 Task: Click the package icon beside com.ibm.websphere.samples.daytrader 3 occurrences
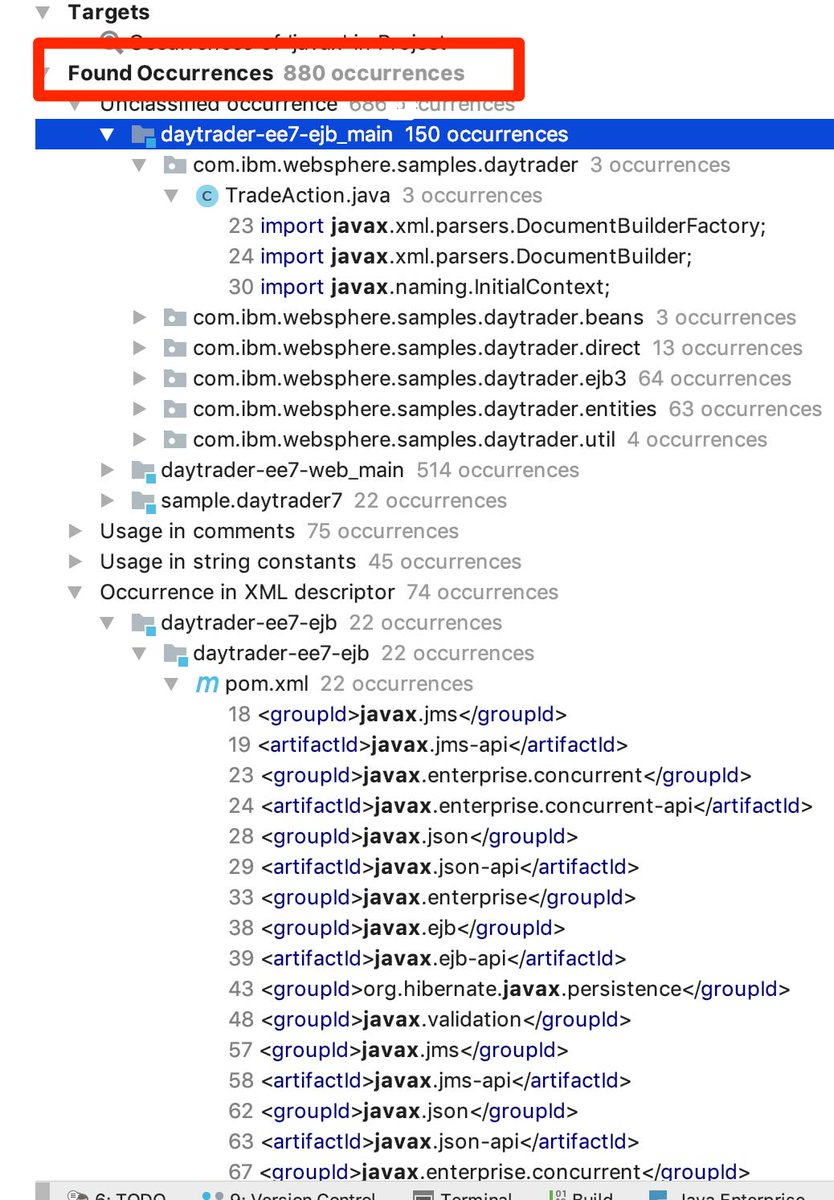[175, 165]
